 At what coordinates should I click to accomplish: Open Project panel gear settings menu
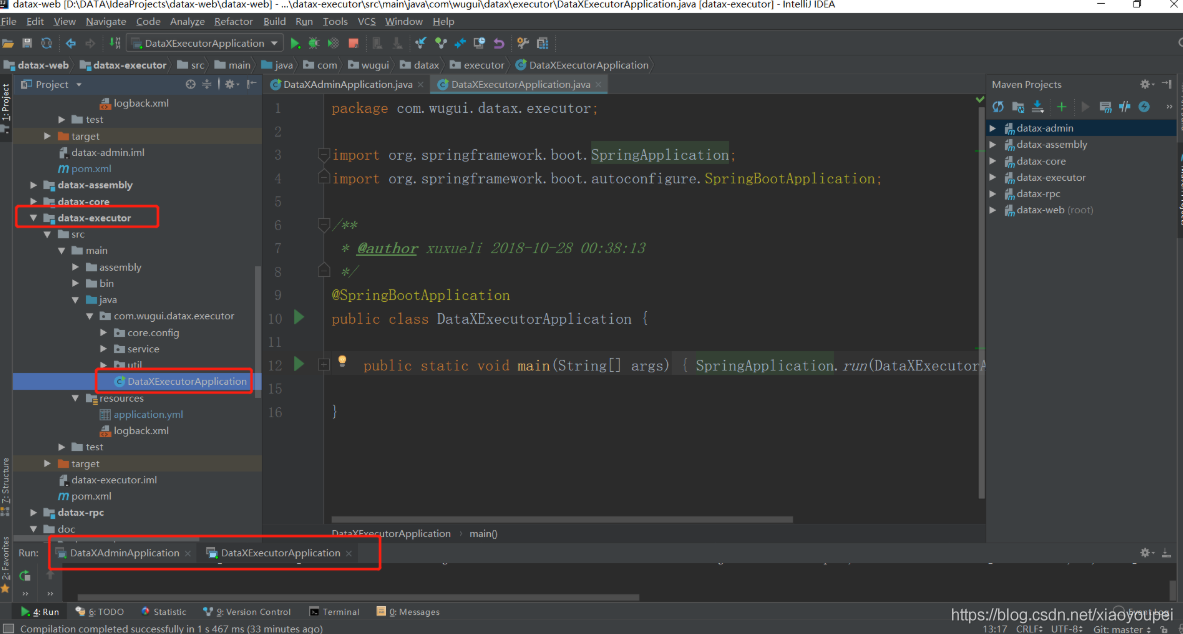click(231, 85)
